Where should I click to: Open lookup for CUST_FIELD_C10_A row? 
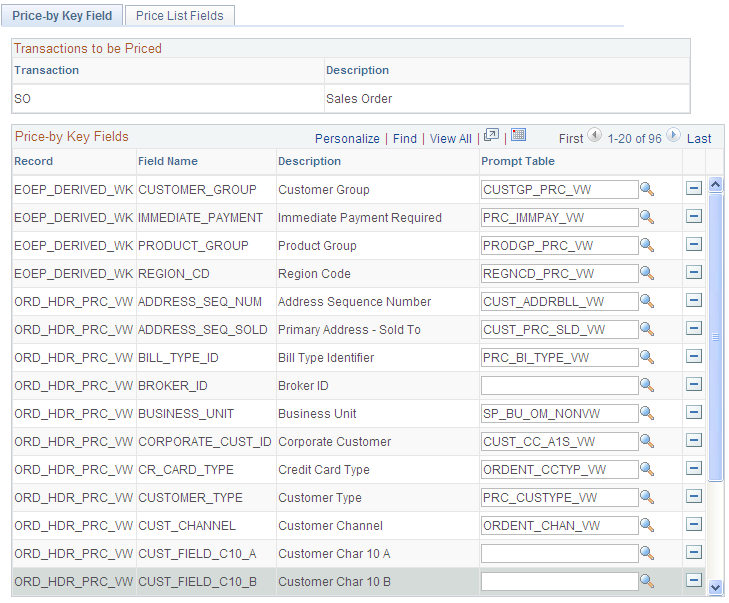point(647,553)
